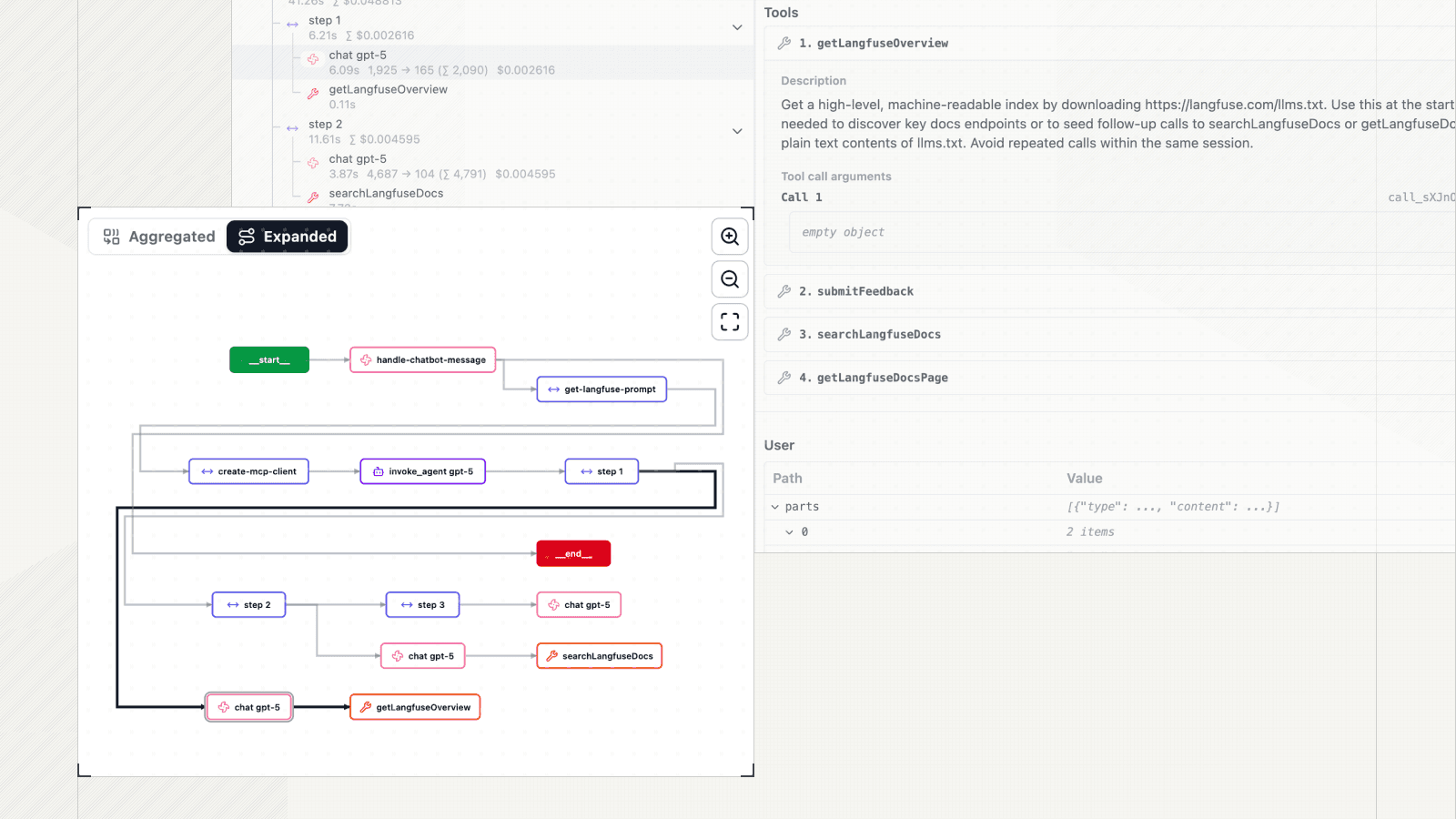Zoom in on the graph view

[730, 237]
